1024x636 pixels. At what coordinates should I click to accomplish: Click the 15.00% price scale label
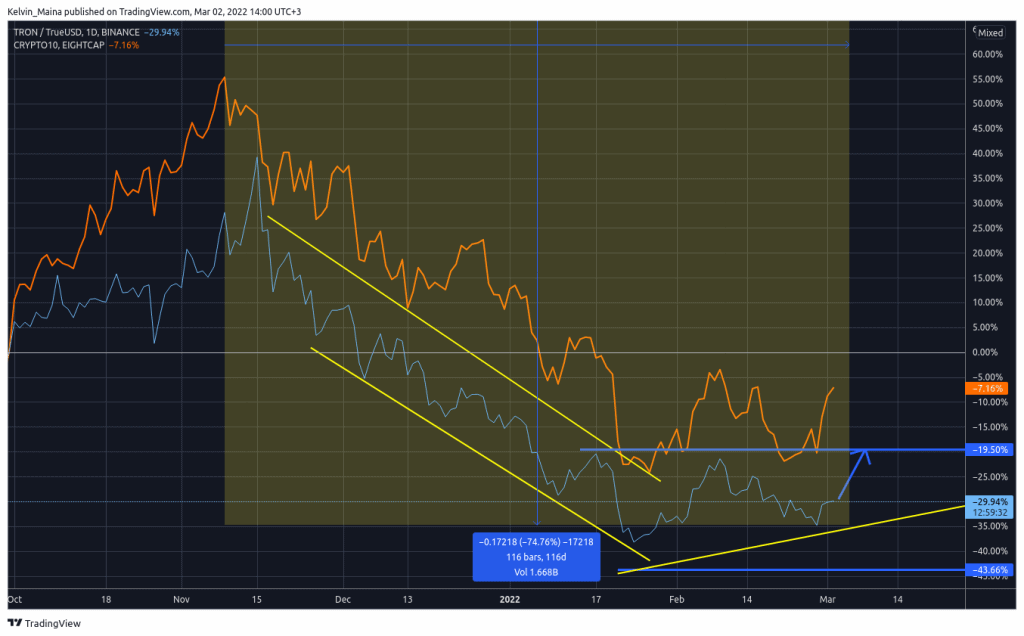click(x=987, y=278)
